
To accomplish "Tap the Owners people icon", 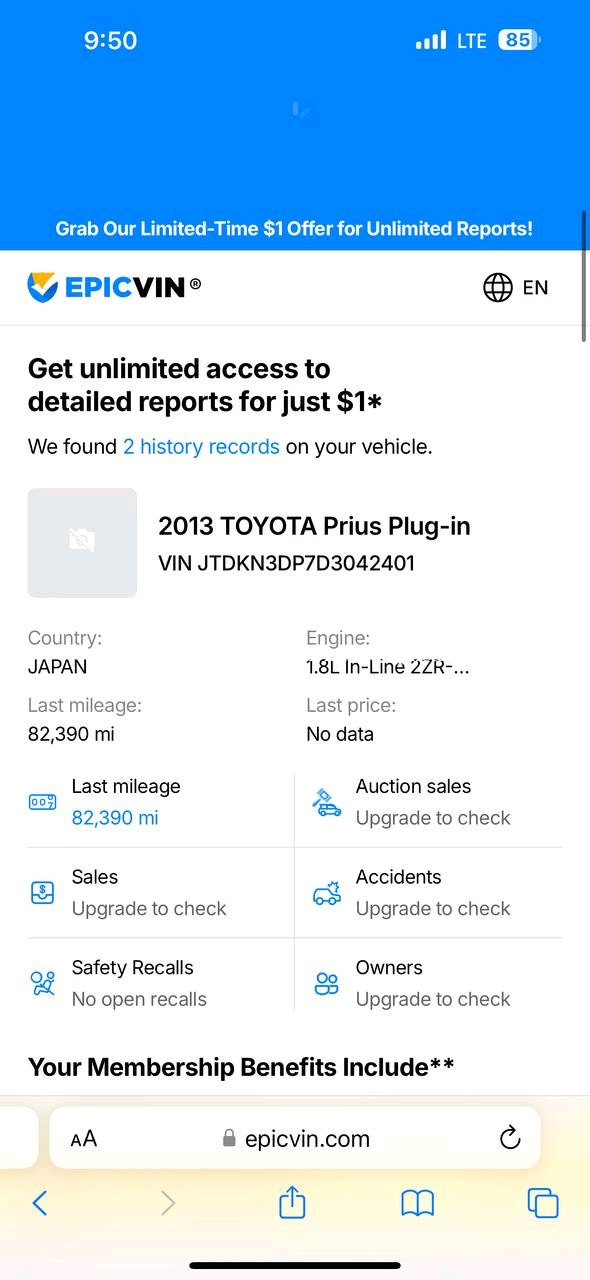I will pos(327,983).
